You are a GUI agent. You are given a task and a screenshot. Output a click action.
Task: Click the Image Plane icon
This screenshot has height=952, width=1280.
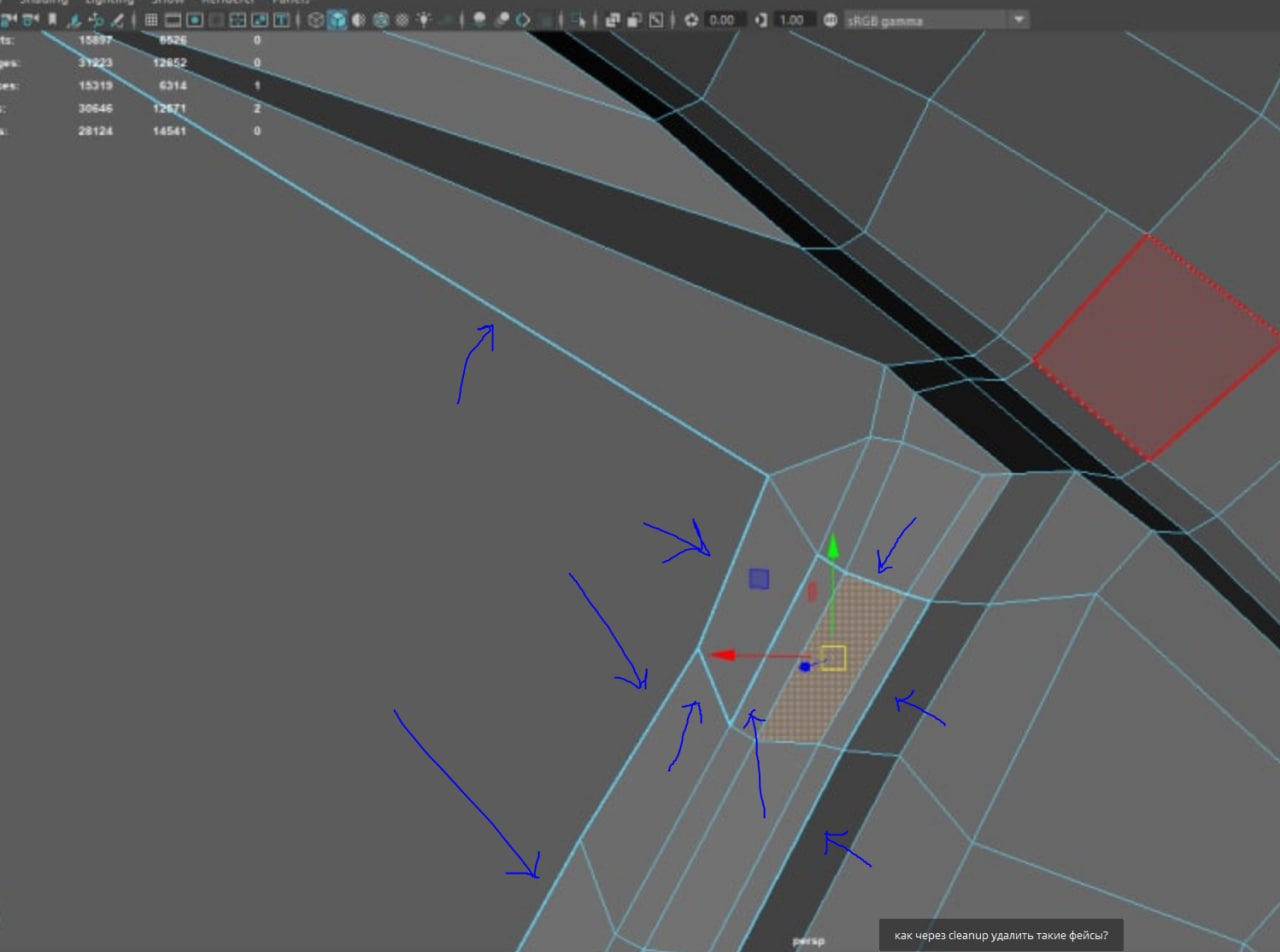coord(74,19)
